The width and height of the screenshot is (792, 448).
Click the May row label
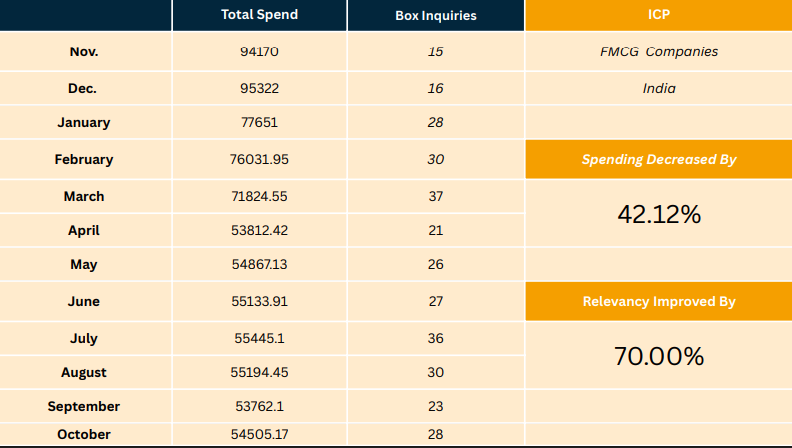point(85,265)
